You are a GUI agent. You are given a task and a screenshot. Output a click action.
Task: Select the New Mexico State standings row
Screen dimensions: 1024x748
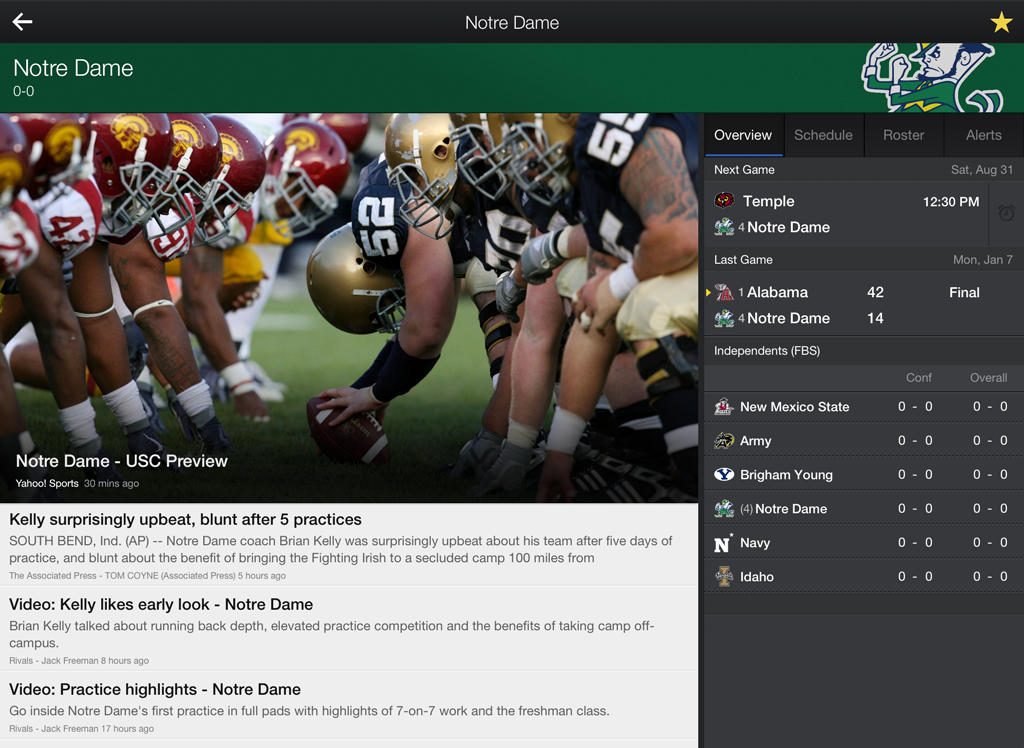click(864, 407)
